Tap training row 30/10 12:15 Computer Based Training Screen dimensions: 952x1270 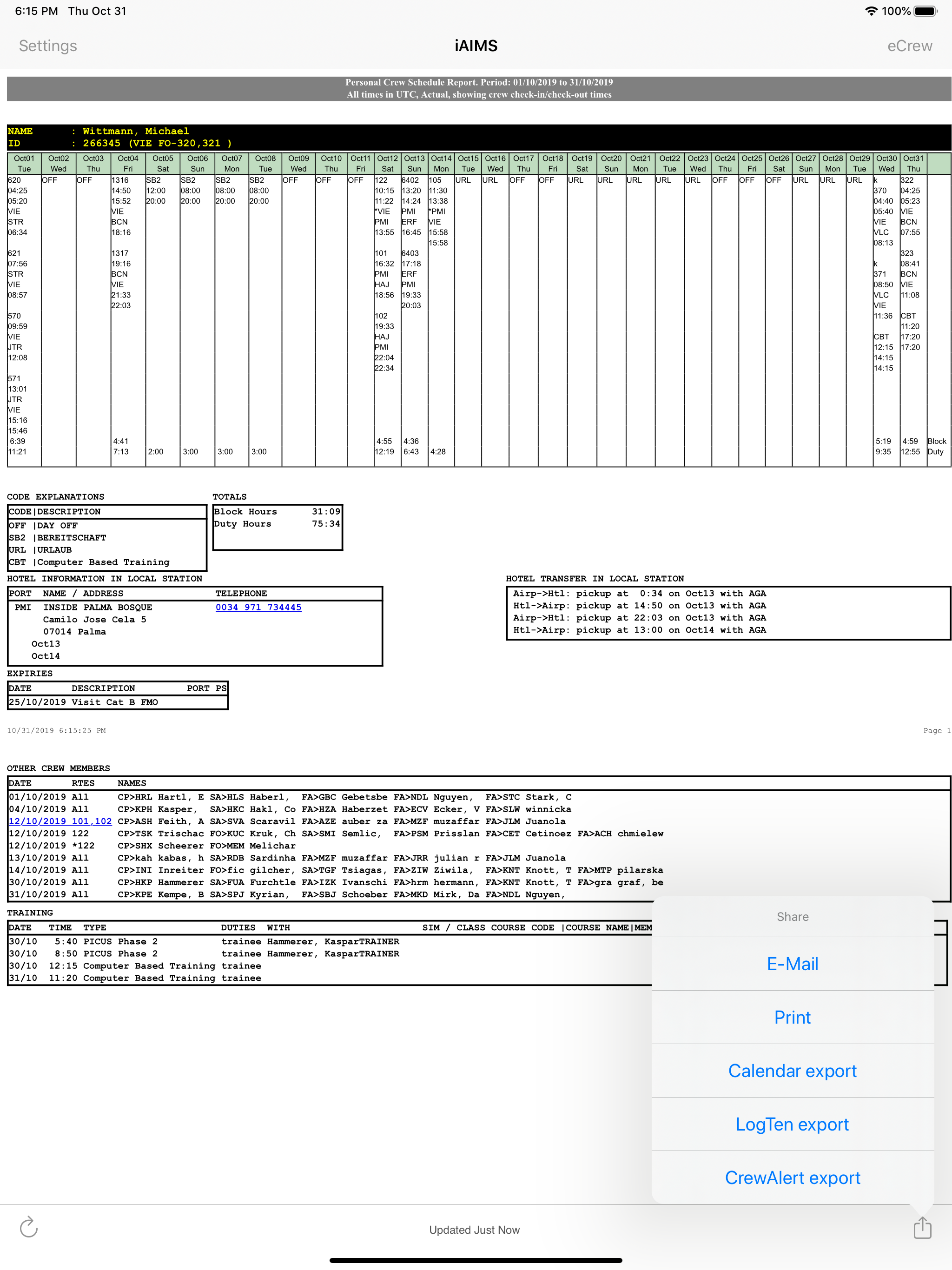point(135,966)
